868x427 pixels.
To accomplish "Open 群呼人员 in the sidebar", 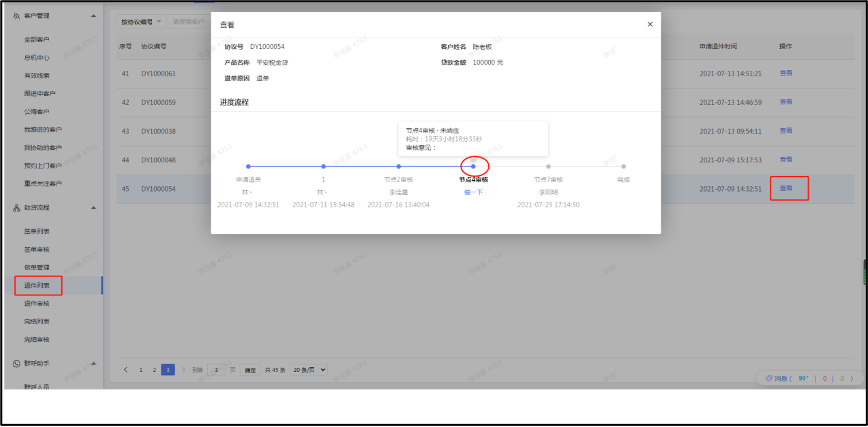I will tap(37, 387).
